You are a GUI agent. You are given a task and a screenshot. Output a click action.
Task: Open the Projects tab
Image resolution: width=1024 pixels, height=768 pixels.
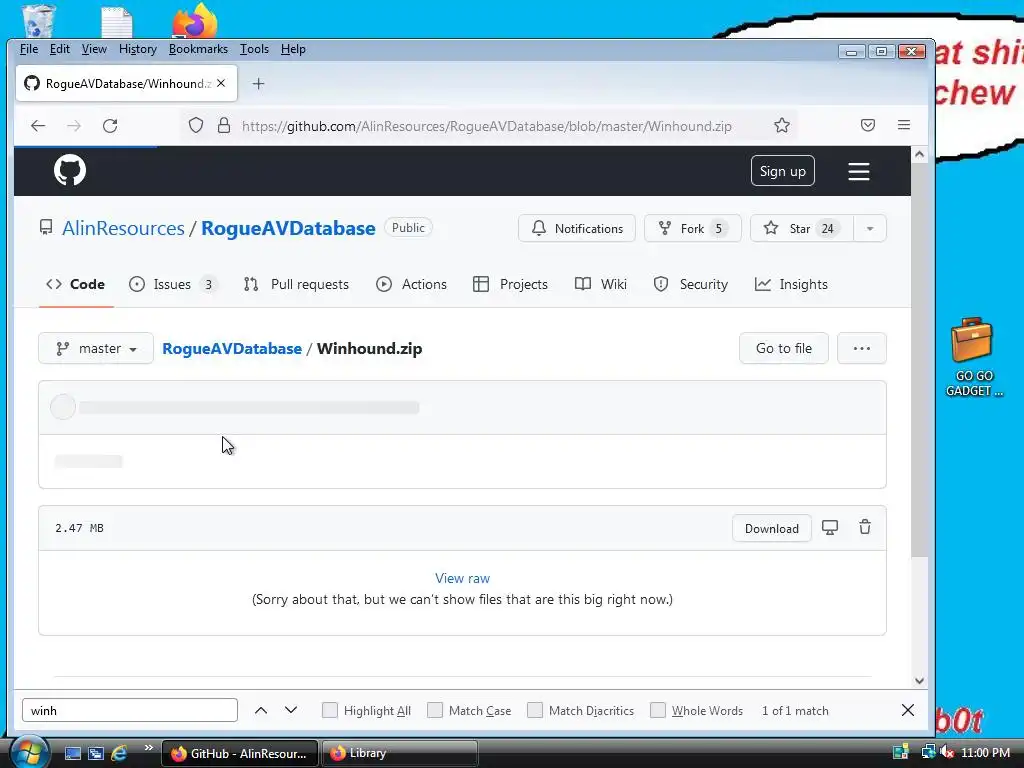click(x=511, y=284)
